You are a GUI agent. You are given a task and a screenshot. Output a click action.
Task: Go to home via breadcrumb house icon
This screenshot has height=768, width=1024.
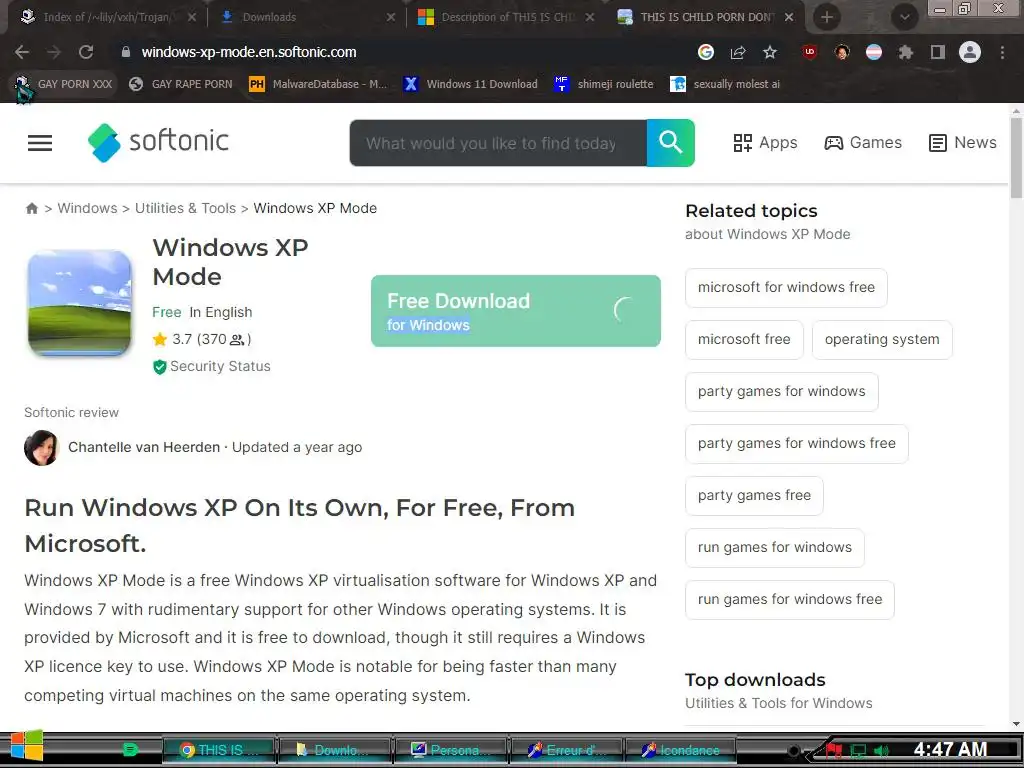coord(31,208)
